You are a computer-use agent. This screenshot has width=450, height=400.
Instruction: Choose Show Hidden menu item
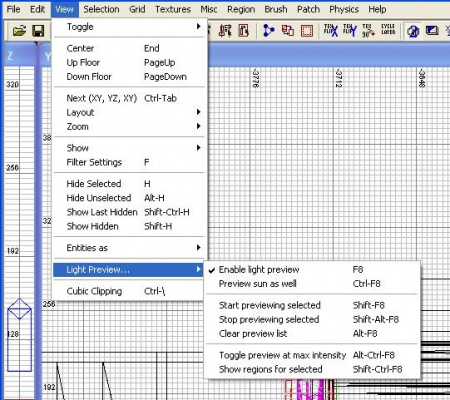tap(129, 226)
